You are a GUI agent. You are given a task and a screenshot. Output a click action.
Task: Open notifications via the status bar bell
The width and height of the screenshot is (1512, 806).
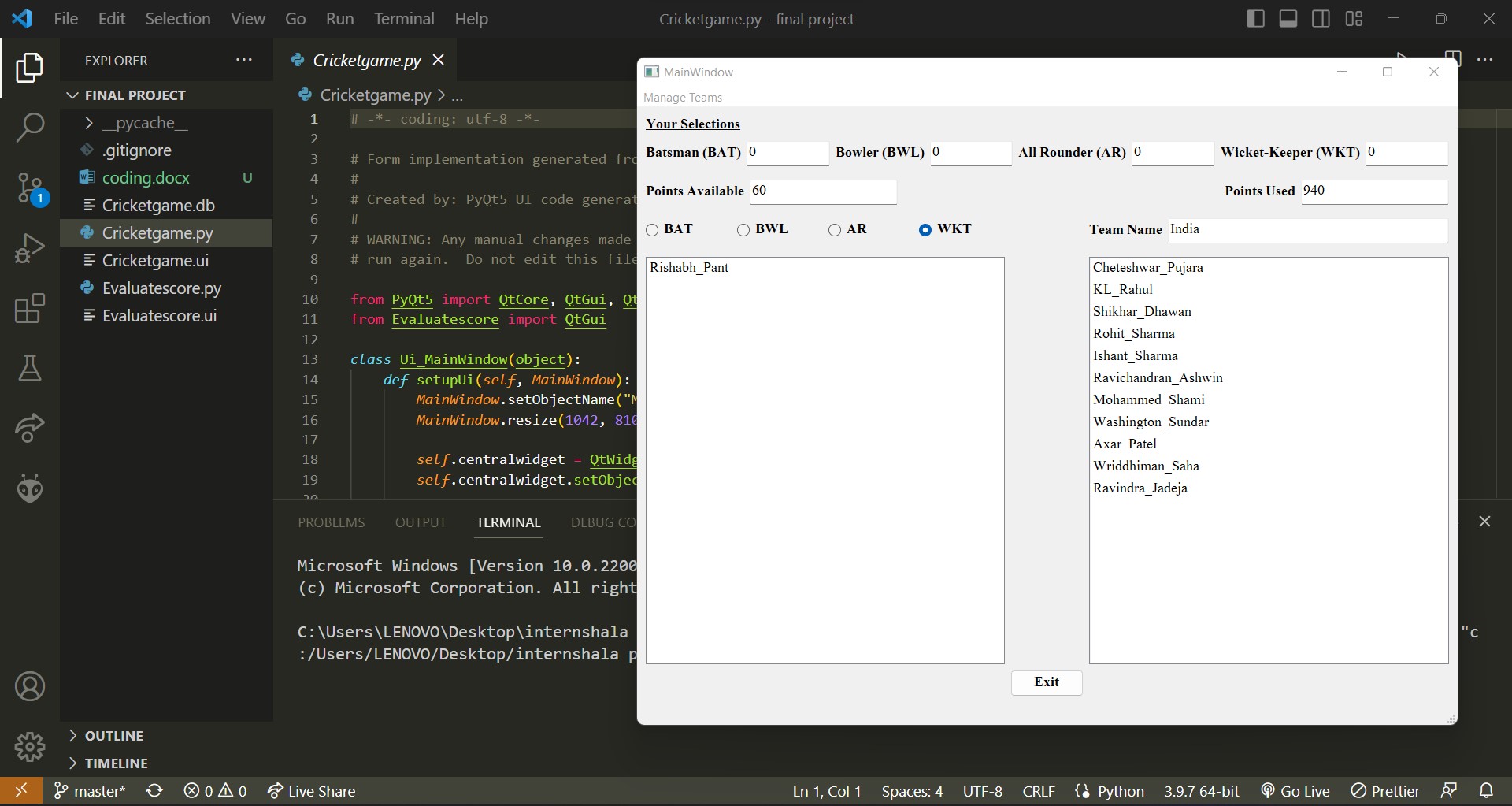(x=1488, y=791)
